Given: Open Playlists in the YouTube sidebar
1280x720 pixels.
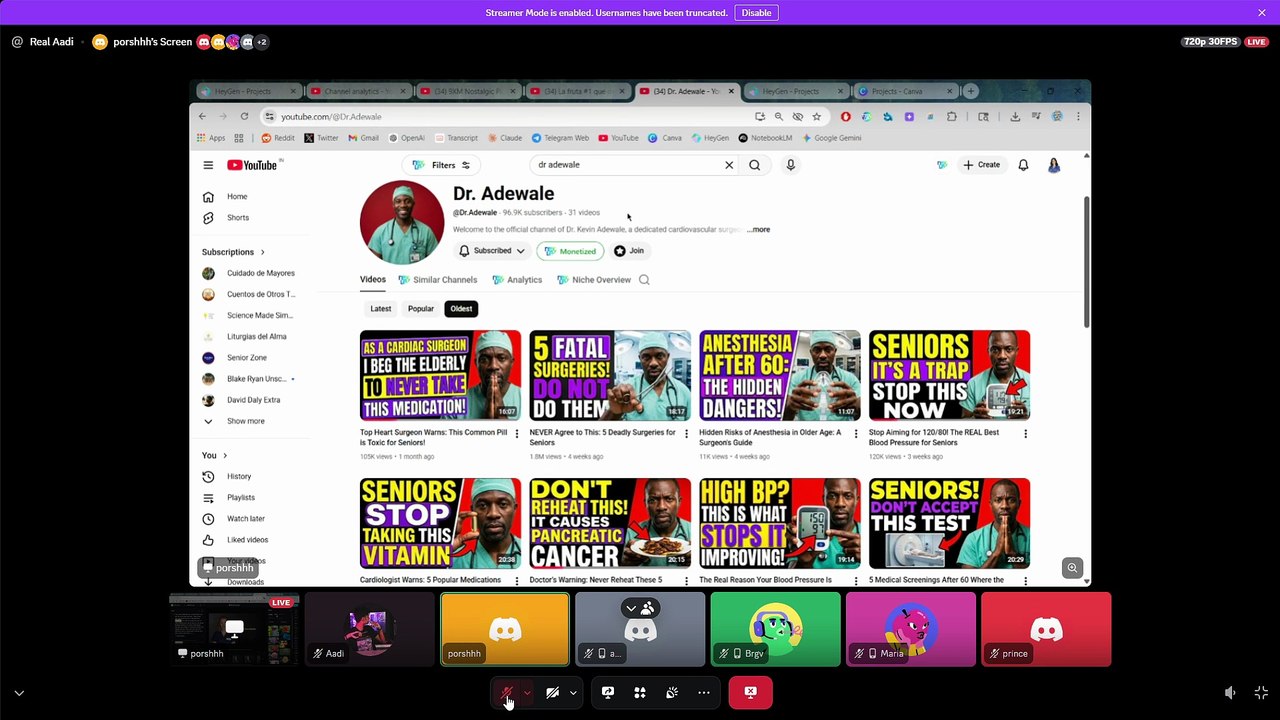Looking at the screenshot, I should pyautogui.click(x=228, y=498).
